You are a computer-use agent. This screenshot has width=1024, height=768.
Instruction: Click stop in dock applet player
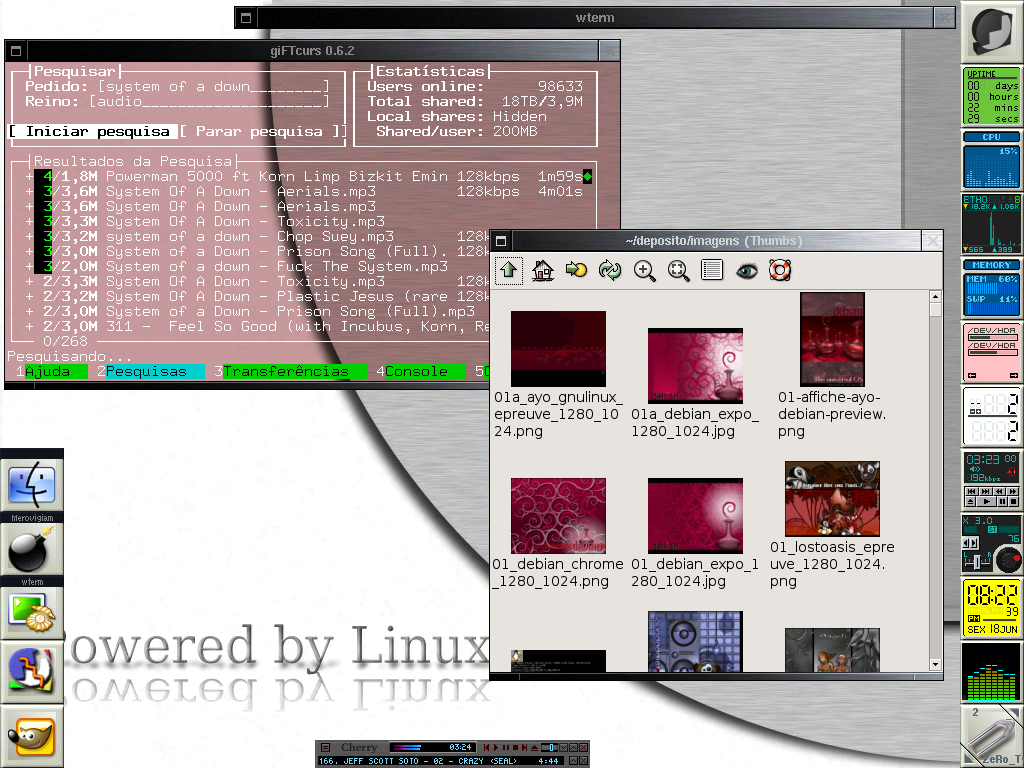pyautogui.click(x=1014, y=502)
